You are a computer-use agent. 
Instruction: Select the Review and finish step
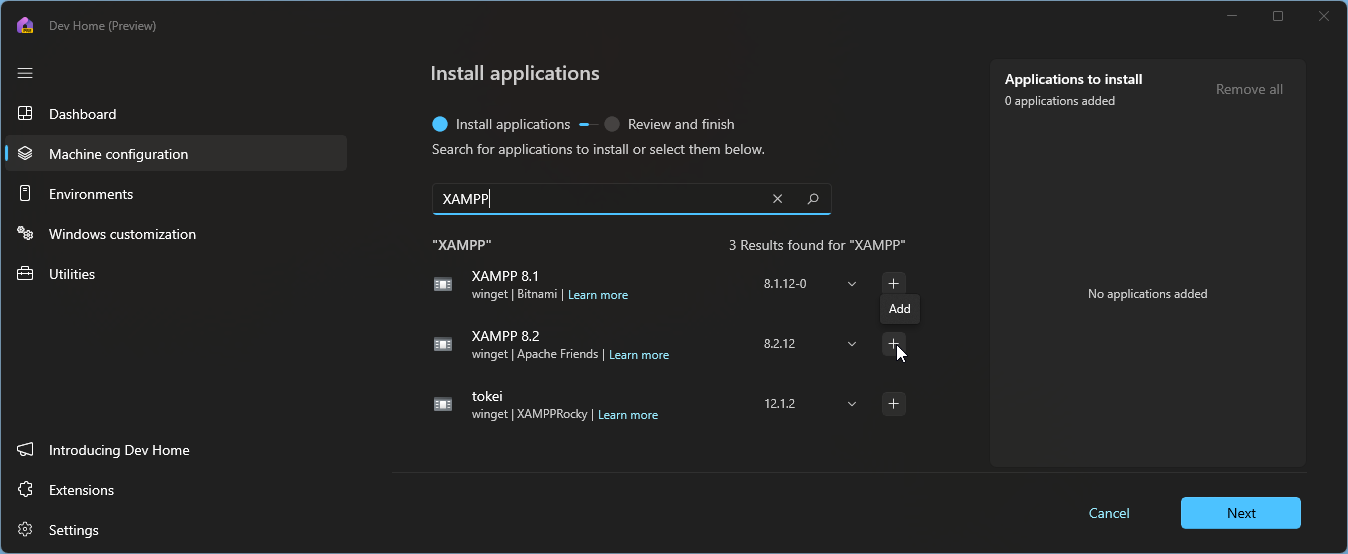point(612,124)
